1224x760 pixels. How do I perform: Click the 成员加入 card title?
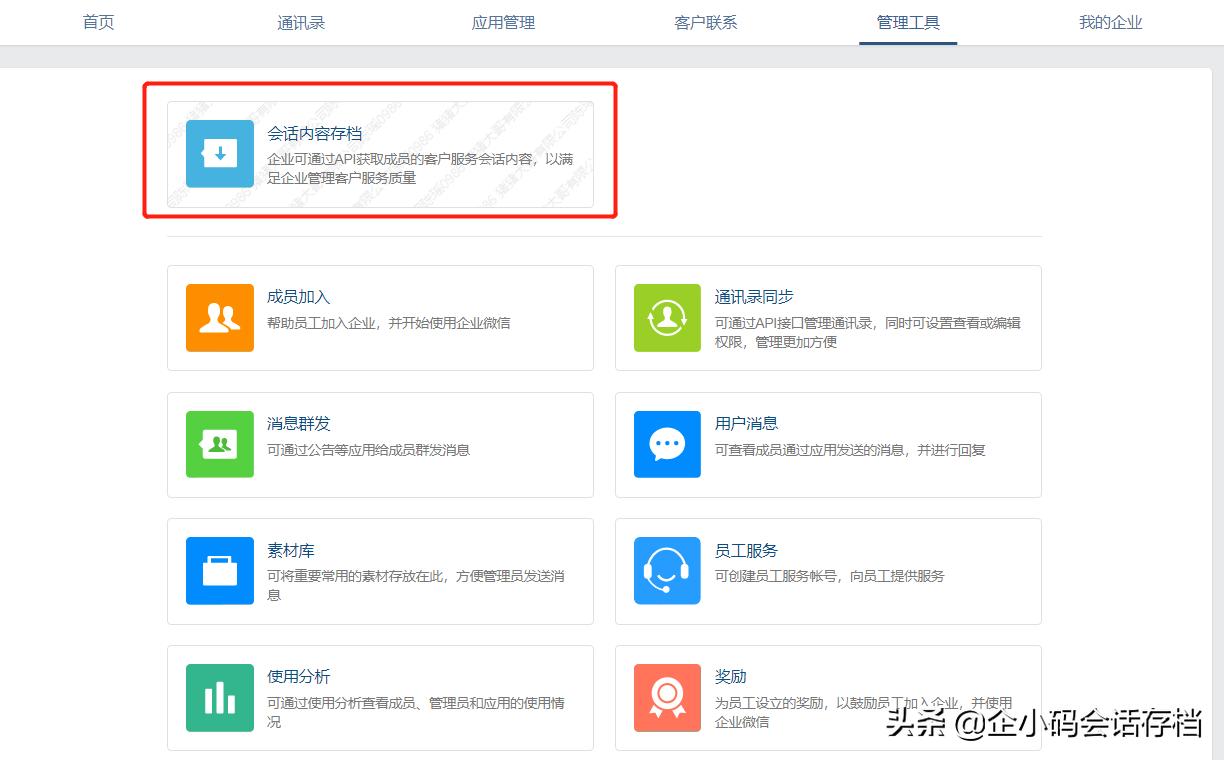click(x=297, y=297)
